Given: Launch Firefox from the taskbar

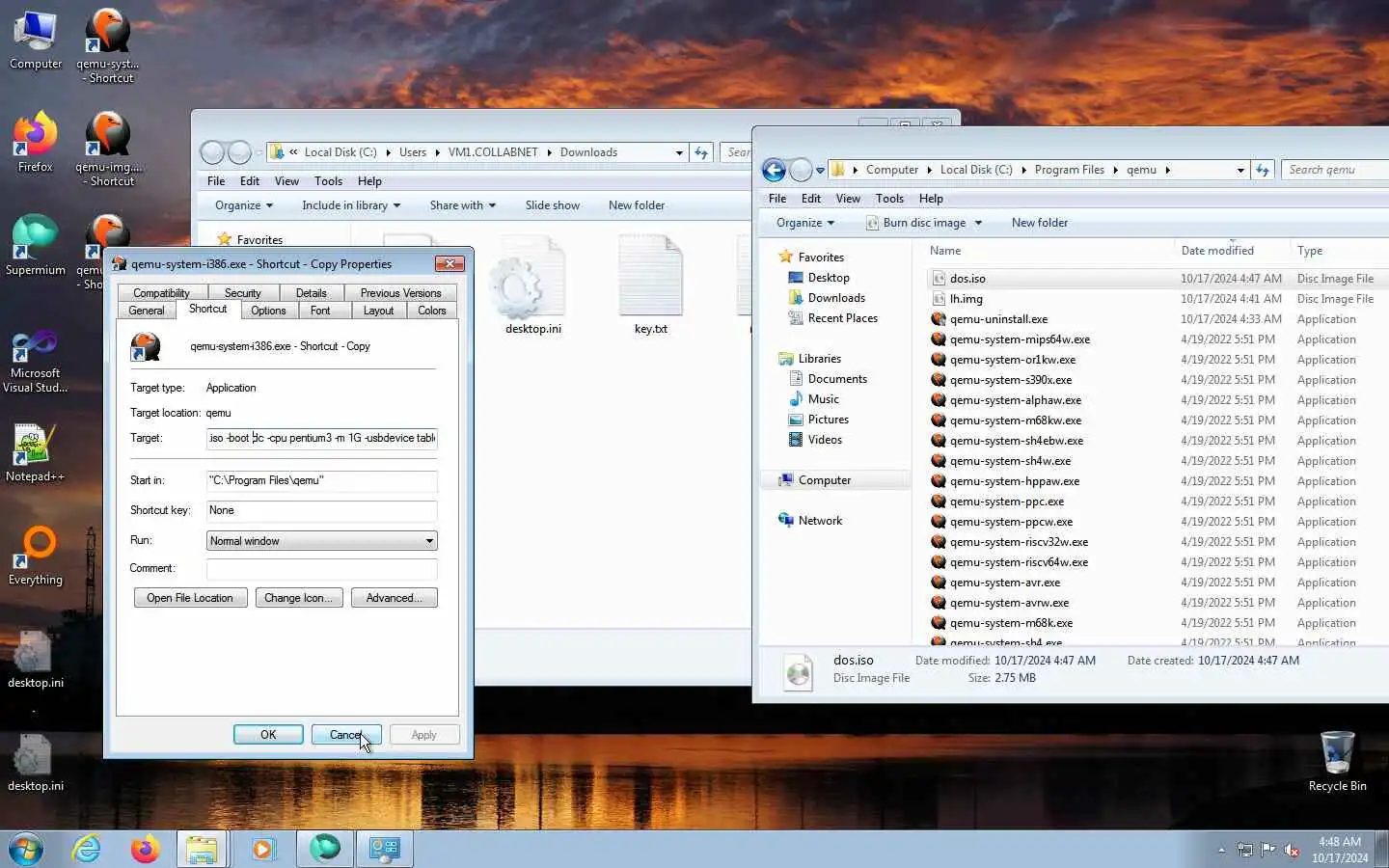Looking at the screenshot, I should [x=145, y=850].
